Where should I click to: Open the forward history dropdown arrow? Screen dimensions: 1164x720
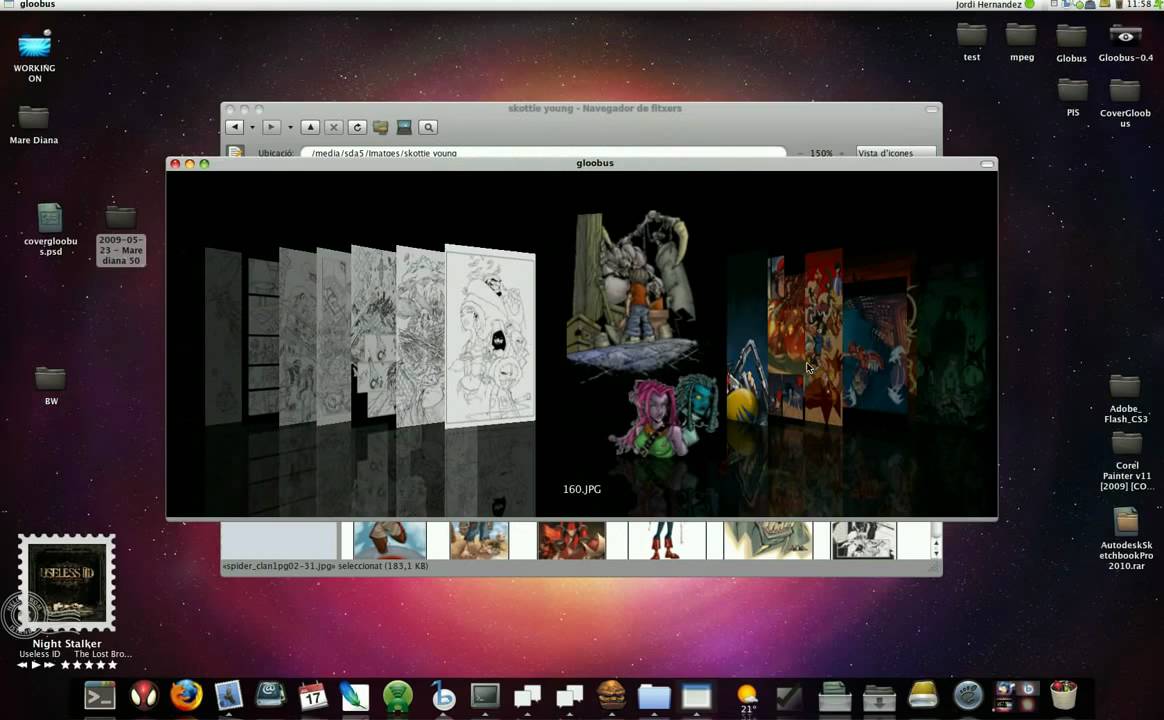[290, 128]
